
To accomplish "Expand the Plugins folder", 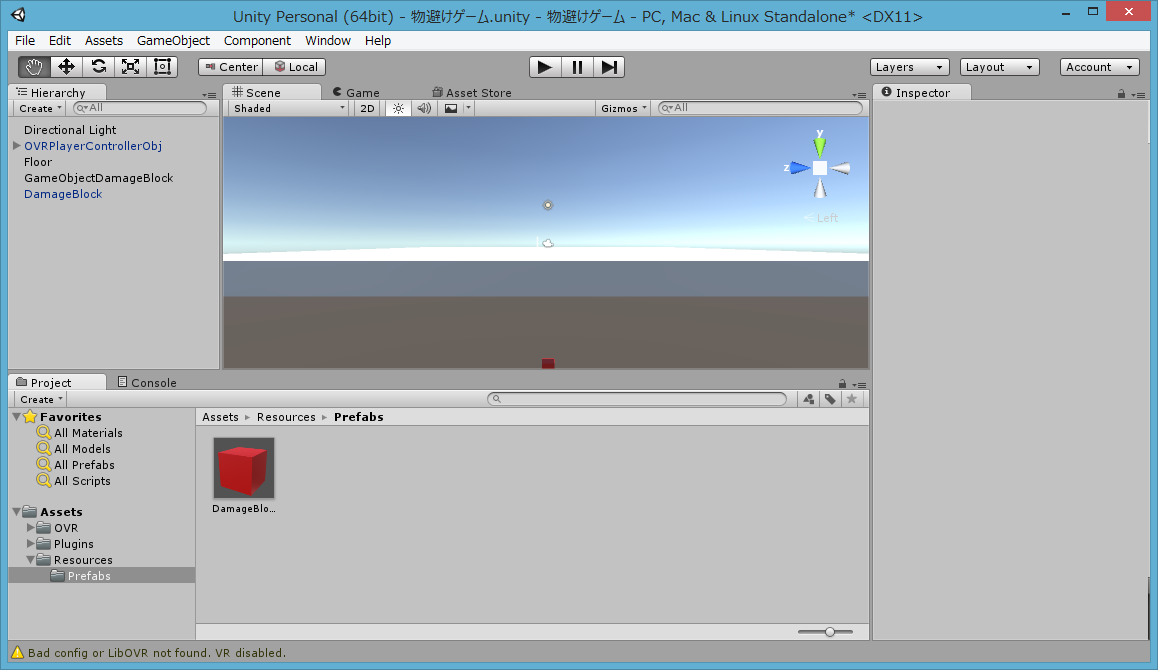I will coord(30,544).
